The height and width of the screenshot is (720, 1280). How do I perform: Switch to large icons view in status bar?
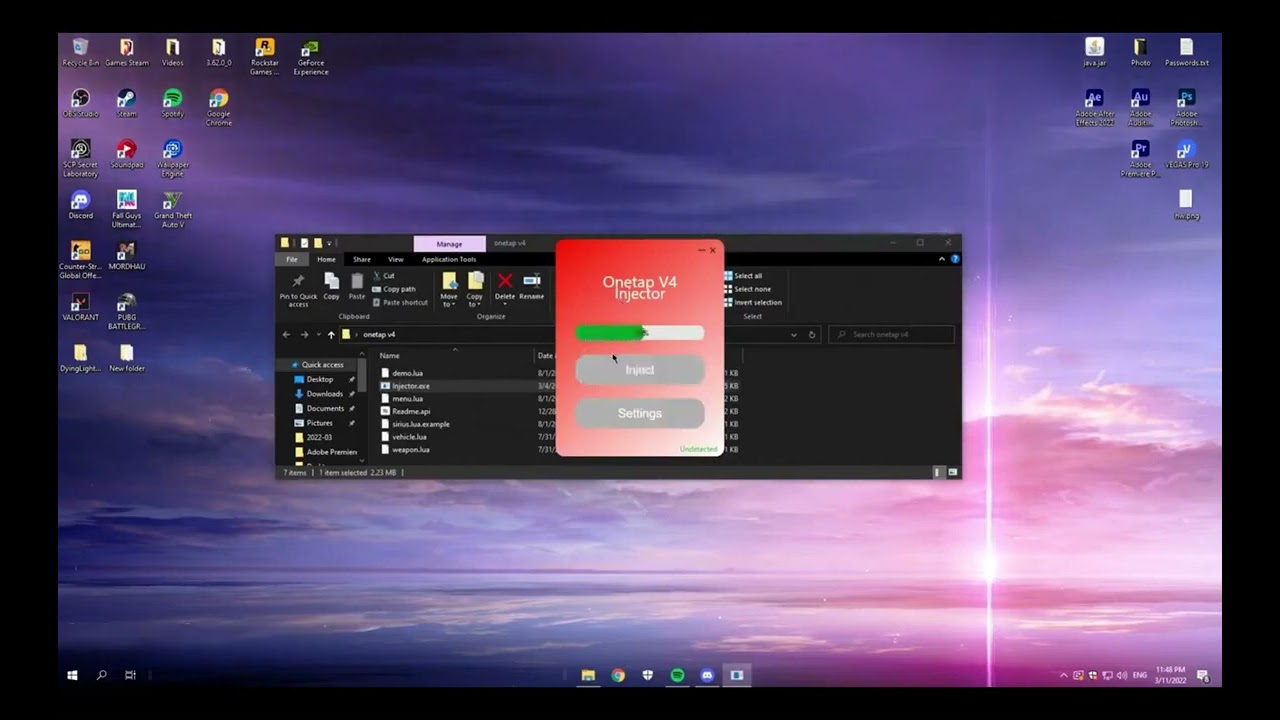point(953,472)
